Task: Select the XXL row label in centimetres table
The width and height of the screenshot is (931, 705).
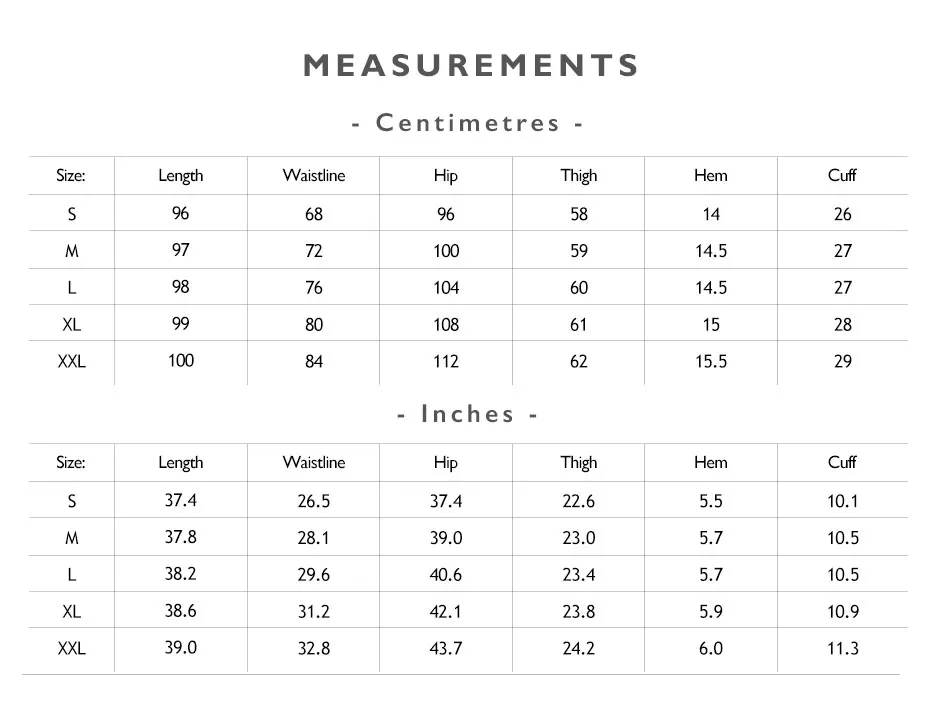Action: [72, 361]
